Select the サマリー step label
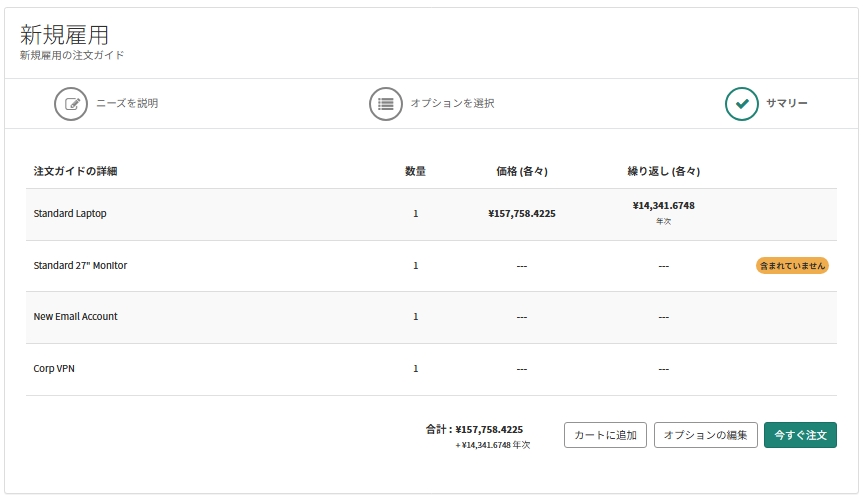This screenshot has height=504, width=867. pos(787,103)
